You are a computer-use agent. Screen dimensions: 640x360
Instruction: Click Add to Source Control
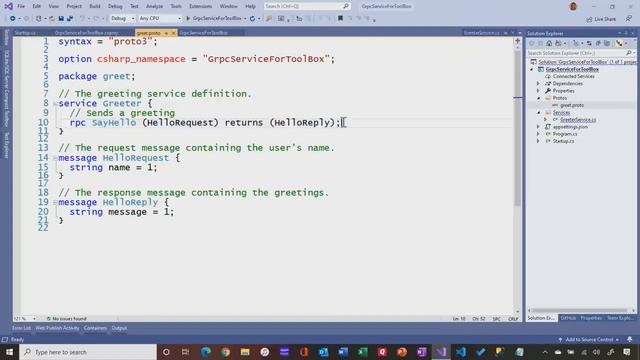(589, 339)
